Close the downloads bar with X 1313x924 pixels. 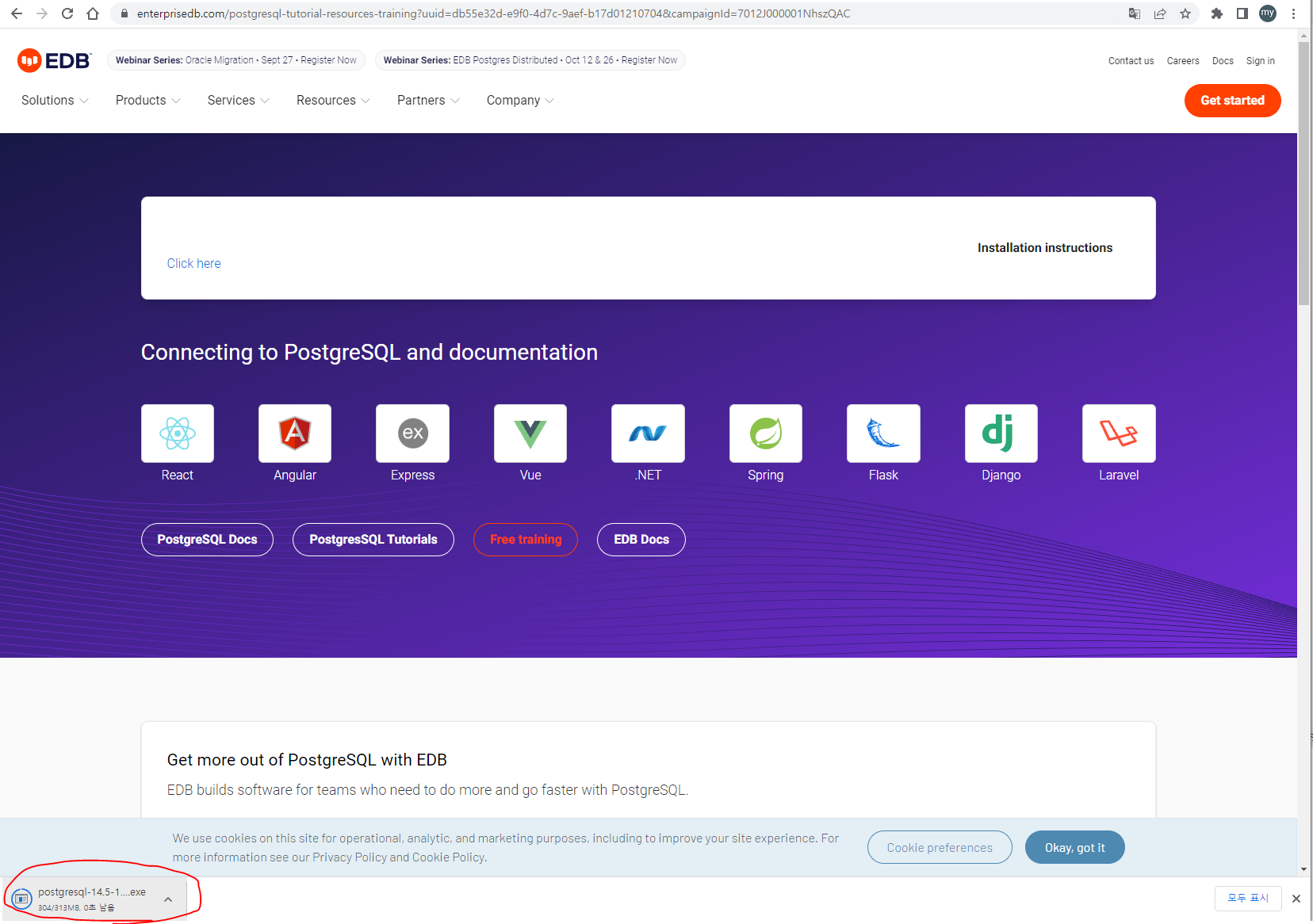coord(1296,898)
